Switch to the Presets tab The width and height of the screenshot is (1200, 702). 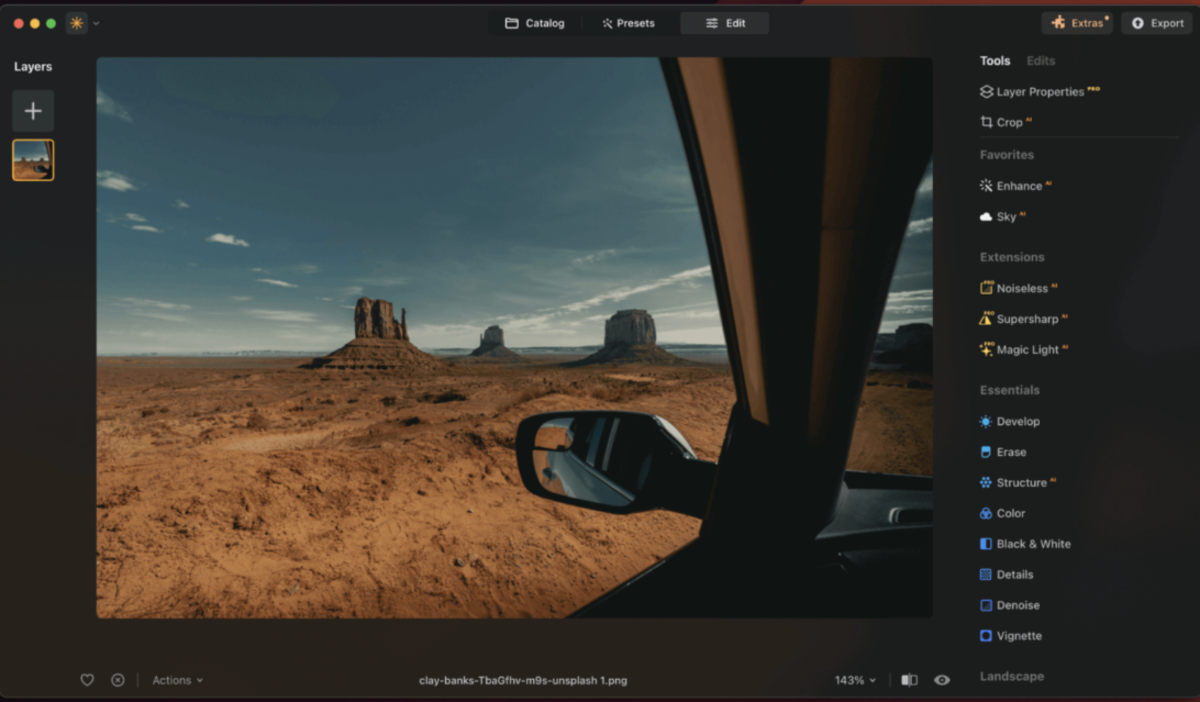pos(628,22)
